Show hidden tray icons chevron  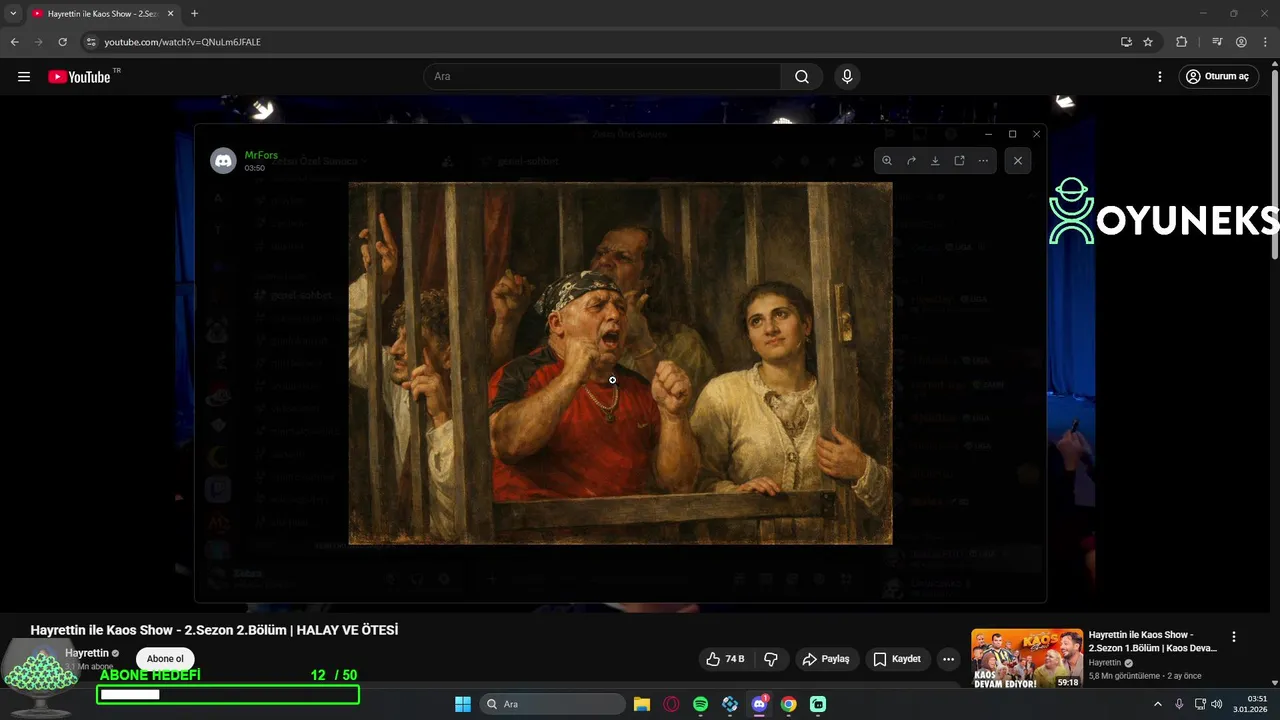1158,704
